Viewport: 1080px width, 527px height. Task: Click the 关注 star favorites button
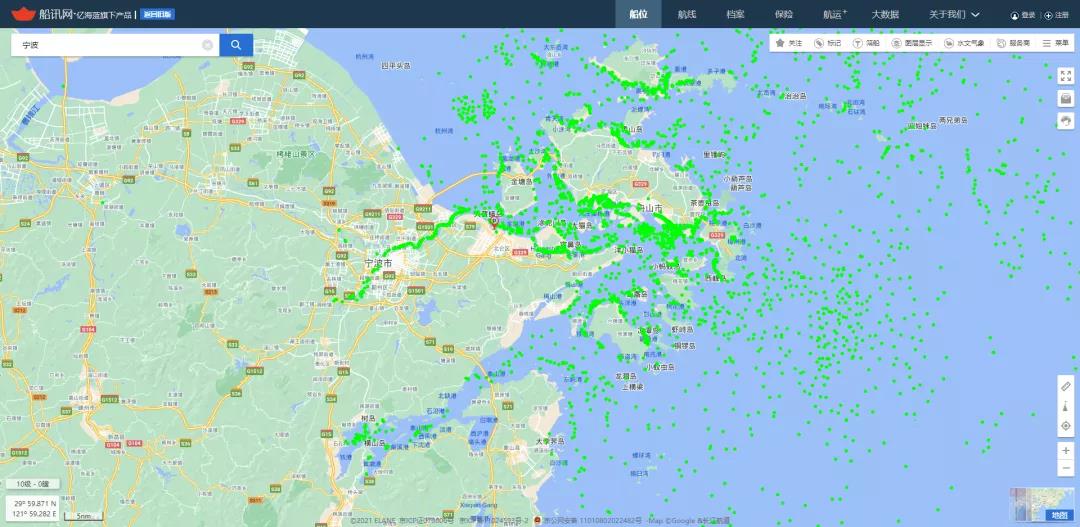click(789, 43)
